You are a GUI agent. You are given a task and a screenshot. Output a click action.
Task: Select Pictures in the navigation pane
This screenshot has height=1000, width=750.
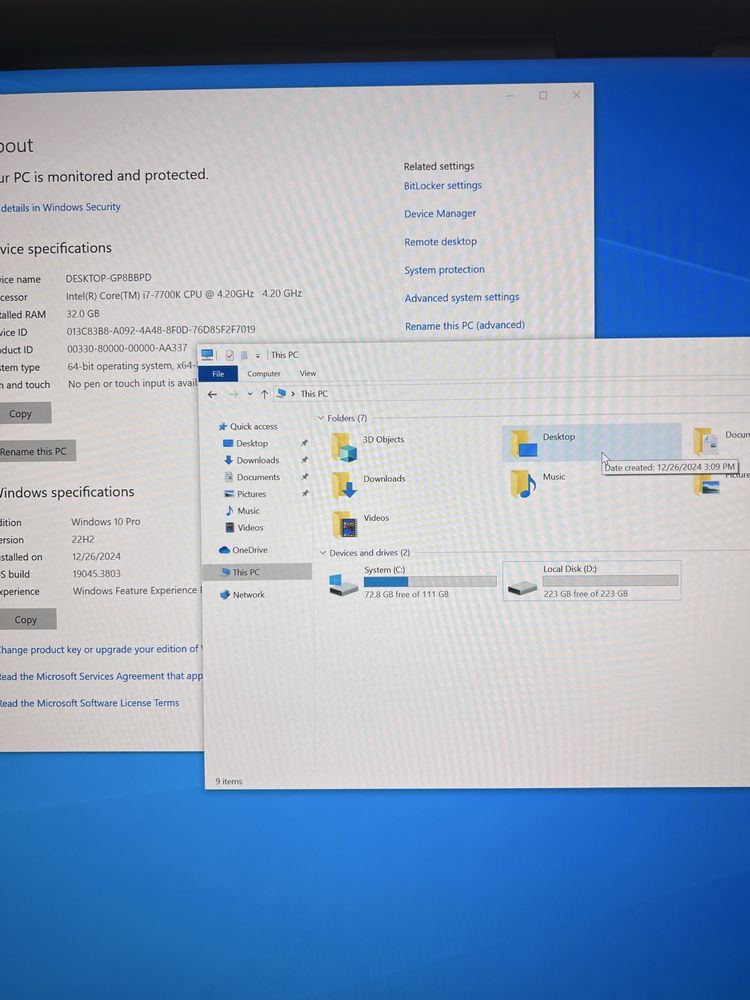[251, 494]
